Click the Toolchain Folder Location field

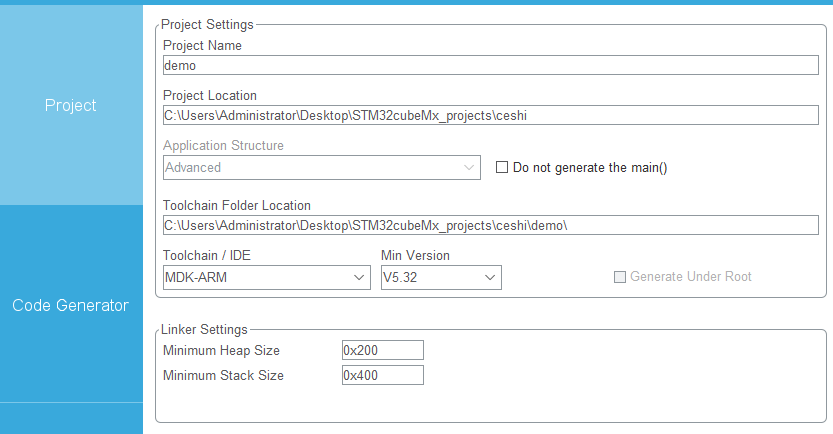point(490,225)
